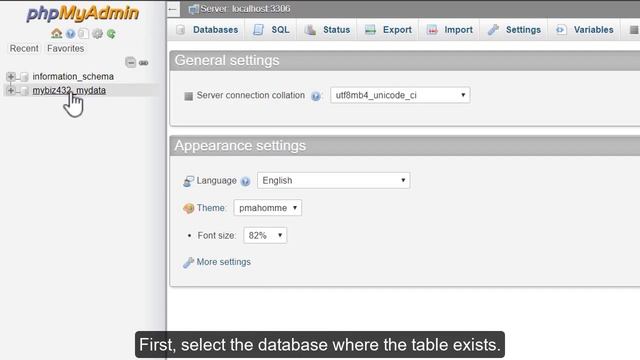Click the Font size label

point(216,236)
